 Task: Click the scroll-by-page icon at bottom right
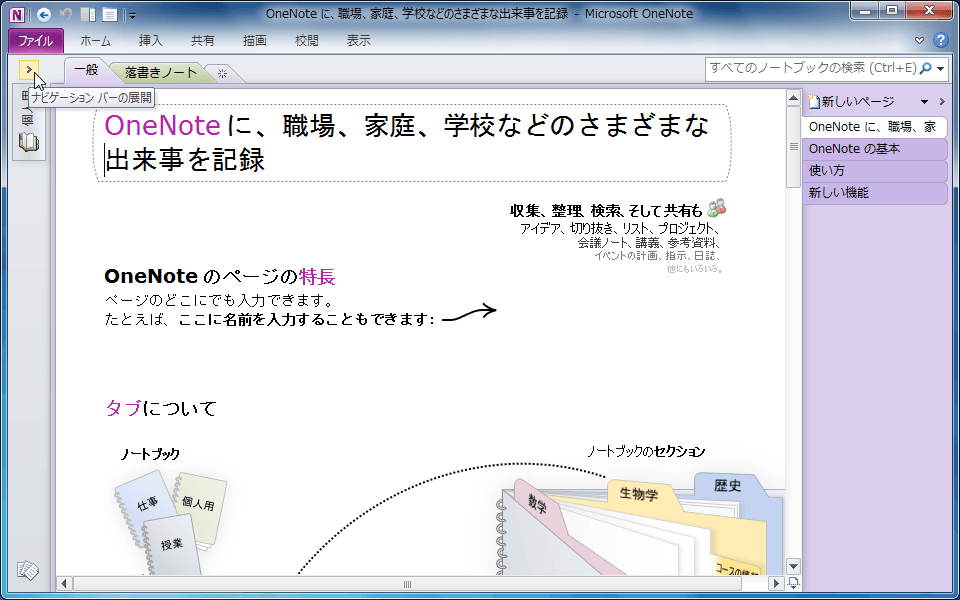coord(793,583)
